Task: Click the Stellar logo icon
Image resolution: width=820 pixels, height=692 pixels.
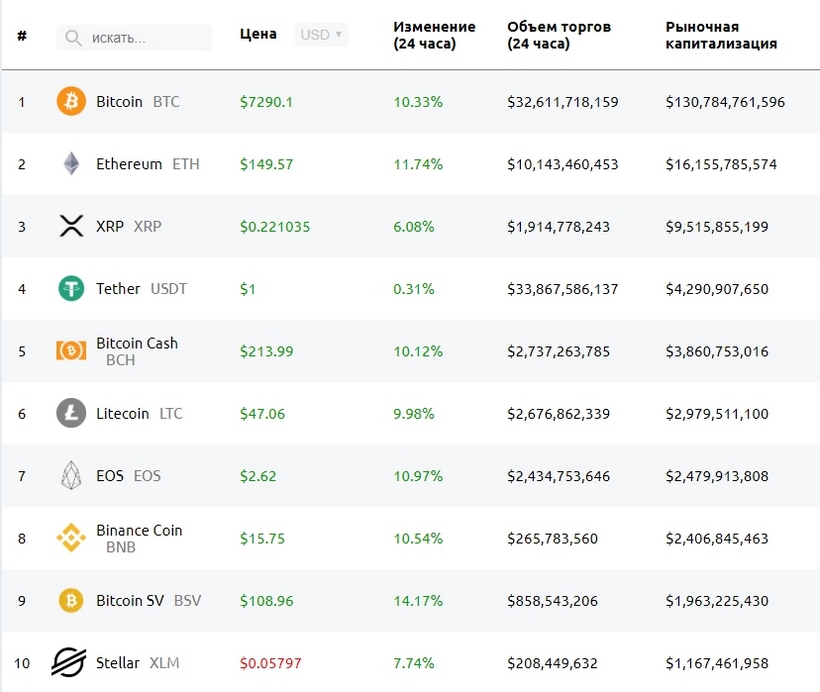Action: point(69,662)
